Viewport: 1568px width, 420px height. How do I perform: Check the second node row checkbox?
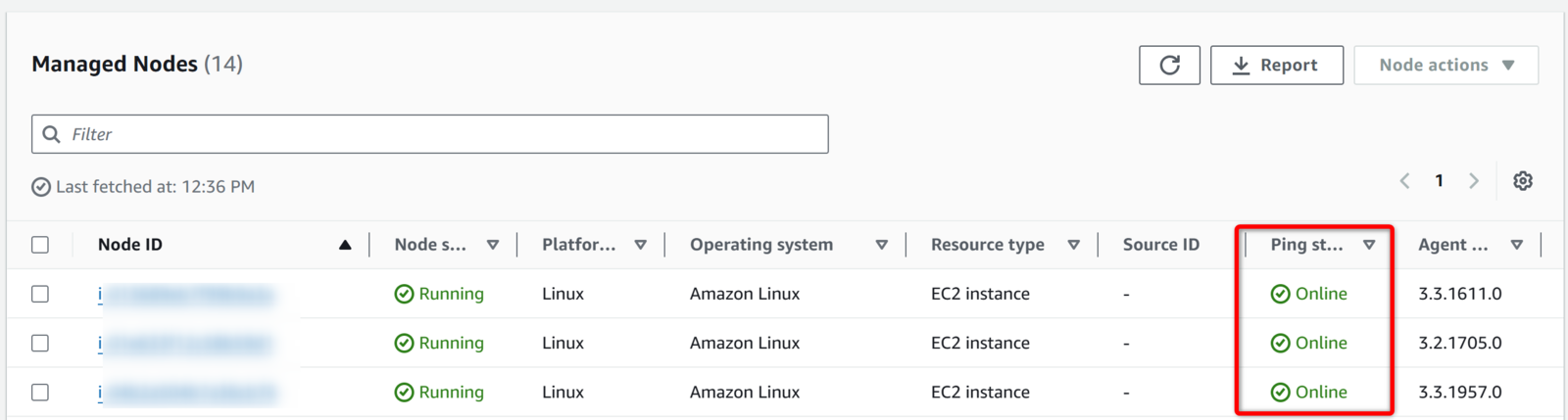pyautogui.click(x=40, y=343)
